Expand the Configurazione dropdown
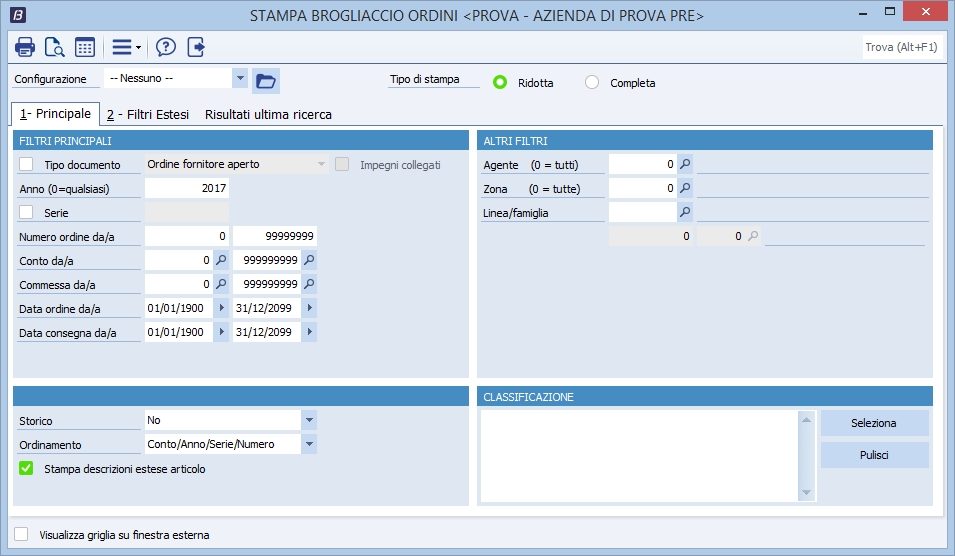955x556 pixels. click(239, 78)
